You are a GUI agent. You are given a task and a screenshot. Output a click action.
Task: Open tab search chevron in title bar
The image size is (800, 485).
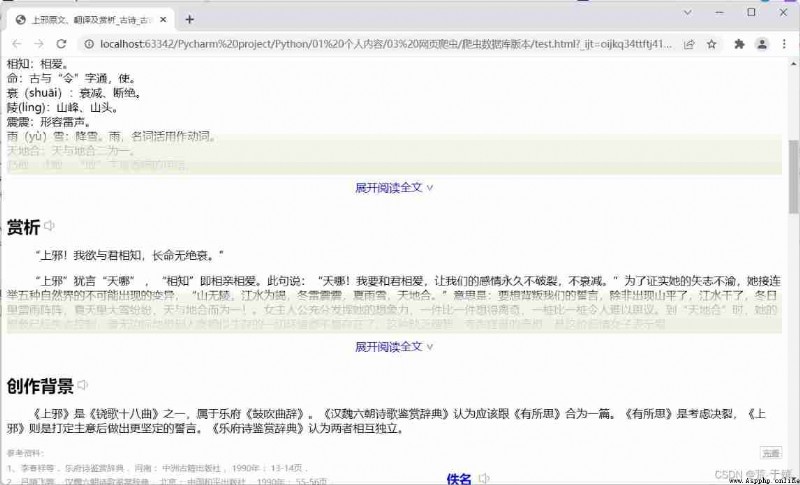click(688, 12)
